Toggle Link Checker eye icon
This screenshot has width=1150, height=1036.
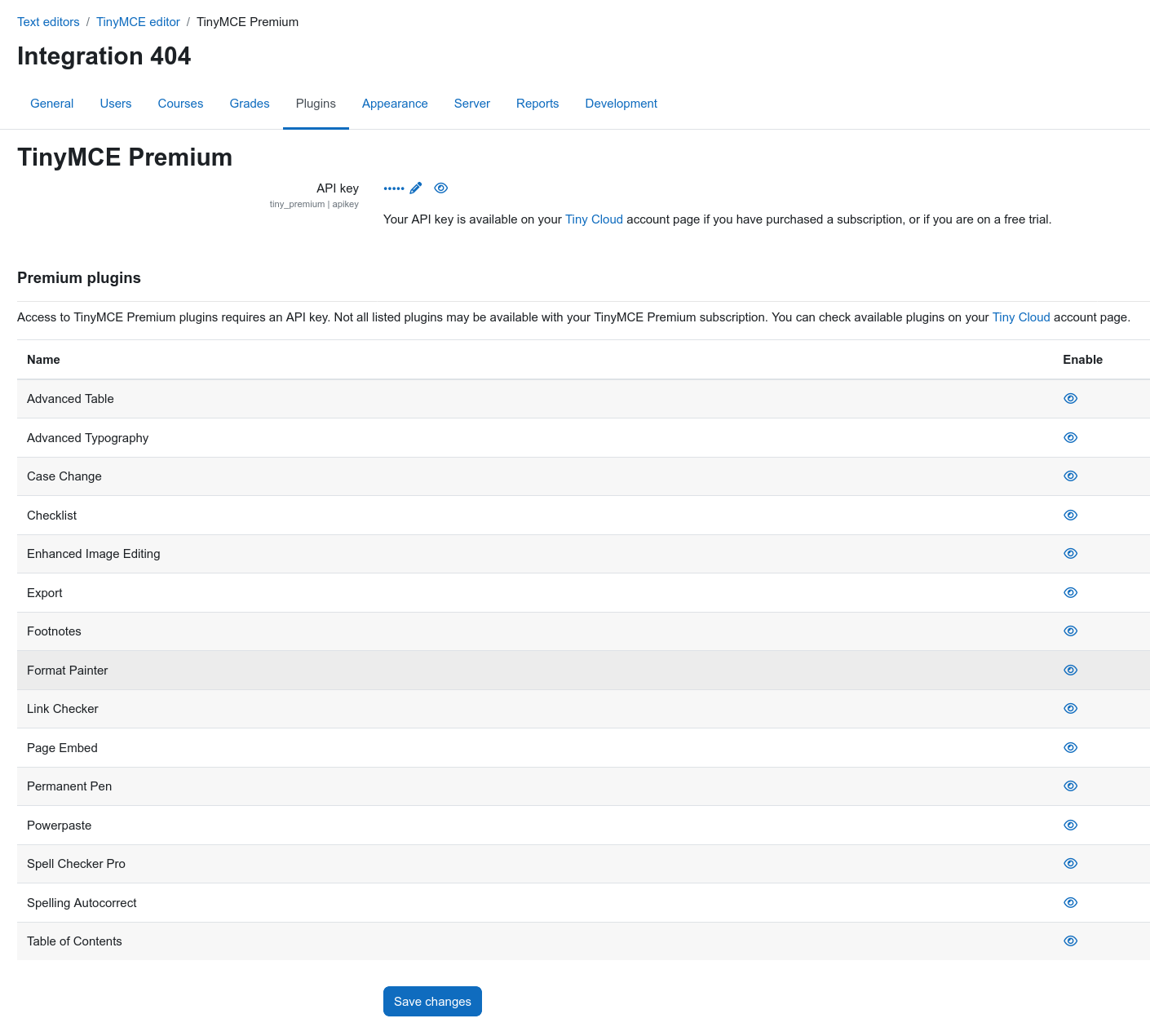(1071, 709)
